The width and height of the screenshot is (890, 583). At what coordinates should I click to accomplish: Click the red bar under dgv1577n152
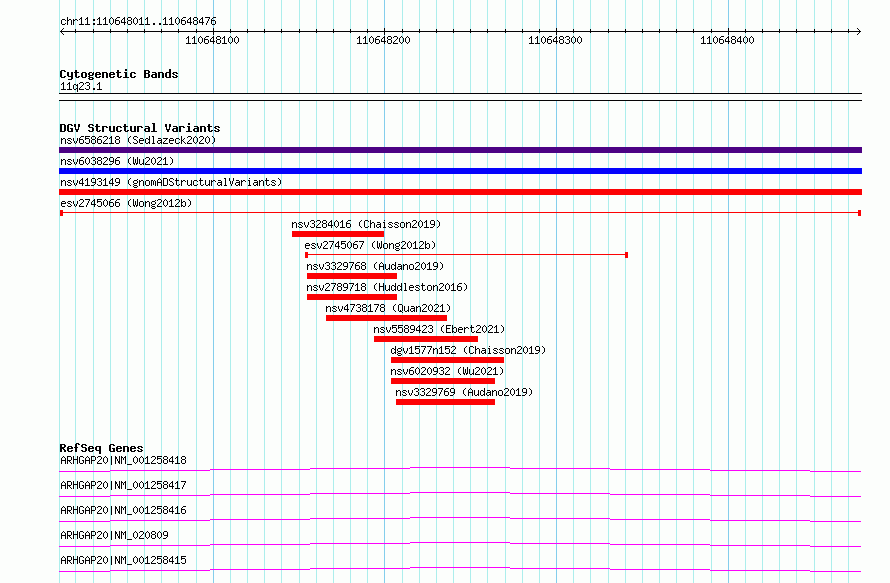[447, 360]
